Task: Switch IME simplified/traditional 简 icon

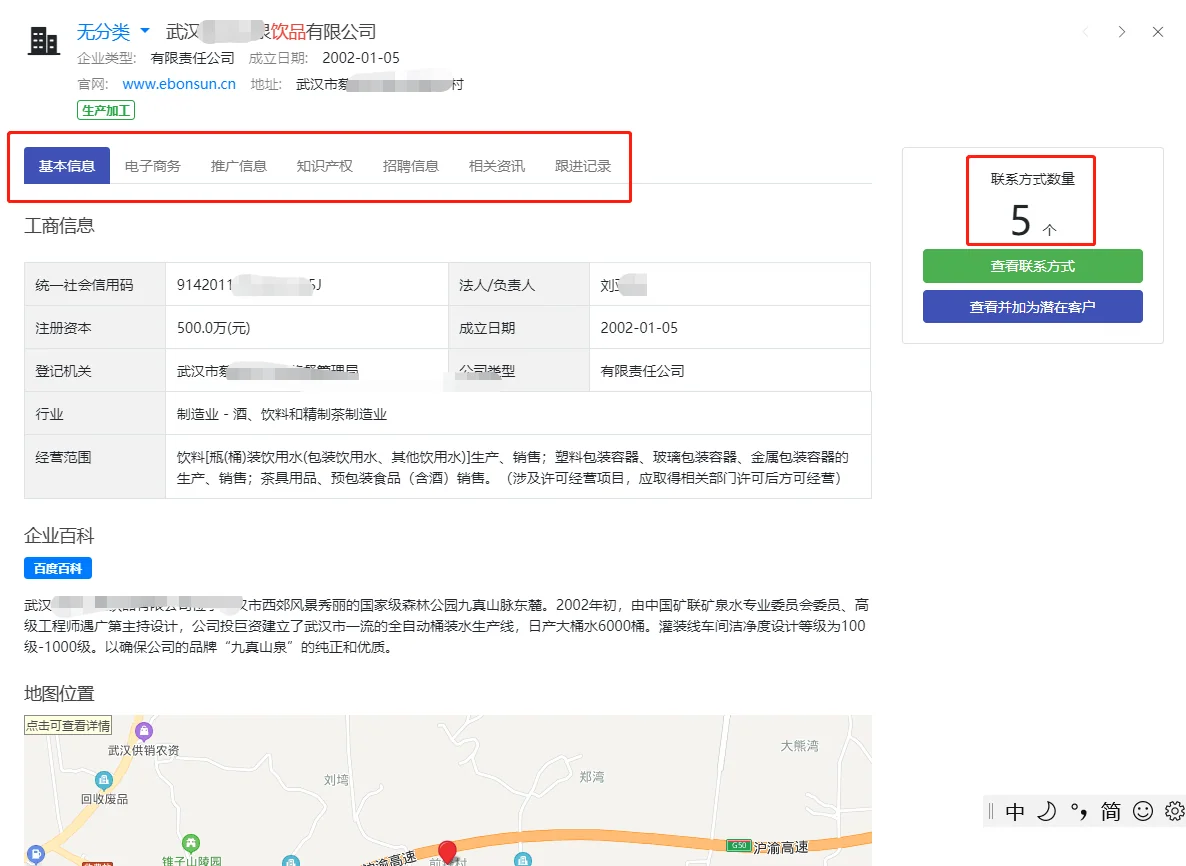Action: click(x=1110, y=812)
